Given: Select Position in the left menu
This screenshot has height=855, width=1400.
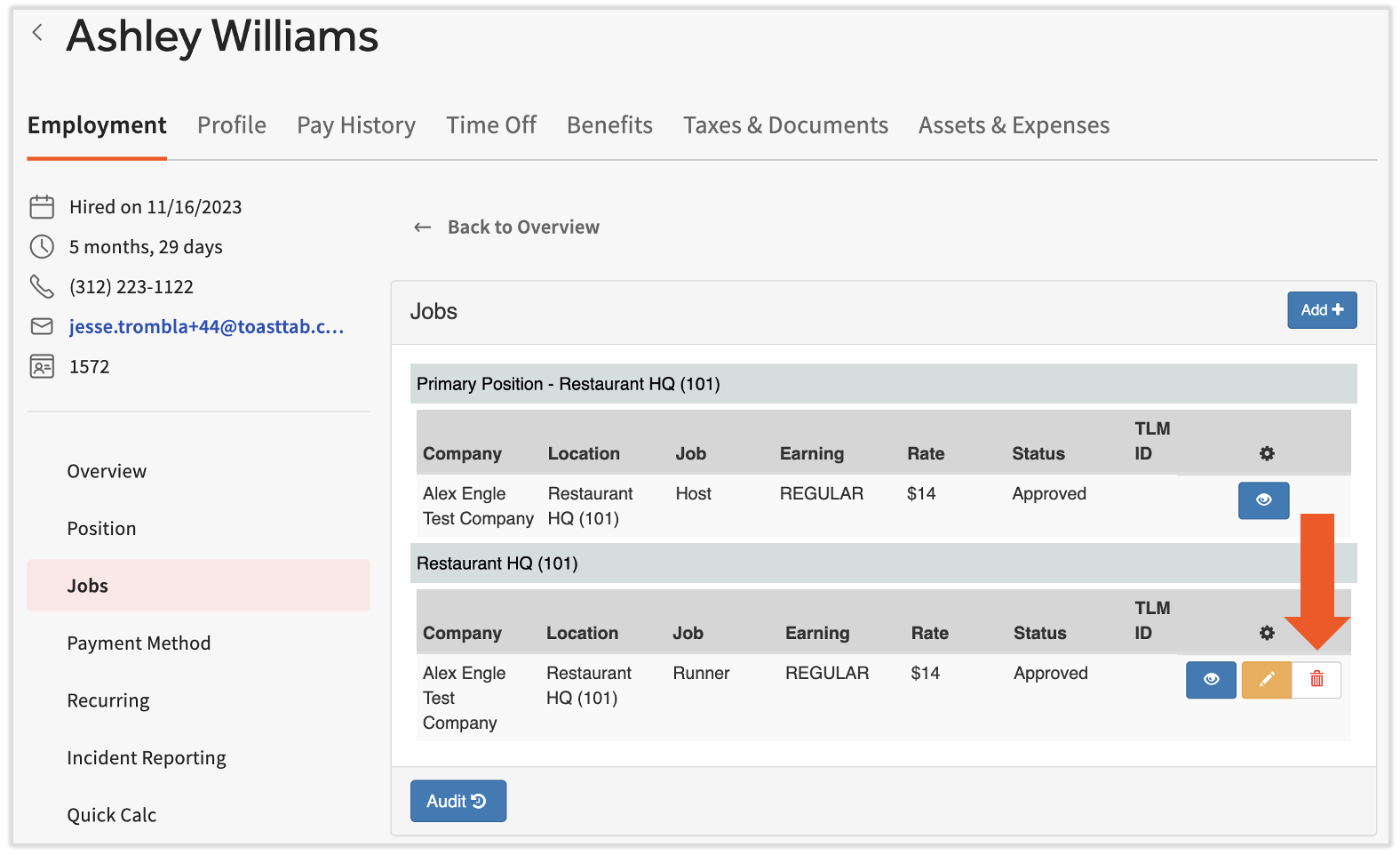Looking at the screenshot, I should click(x=101, y=529).
